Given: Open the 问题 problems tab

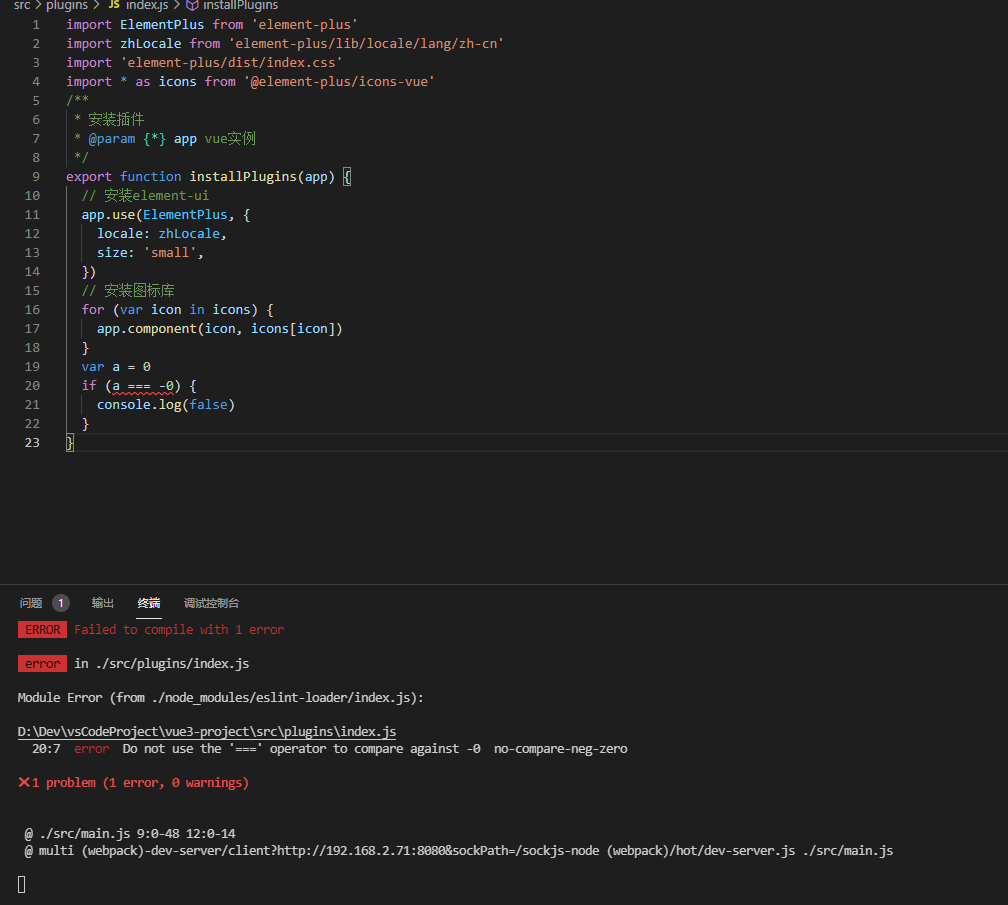Looking at the screenshot, I should pyautogui.click(x=31, y=603).
